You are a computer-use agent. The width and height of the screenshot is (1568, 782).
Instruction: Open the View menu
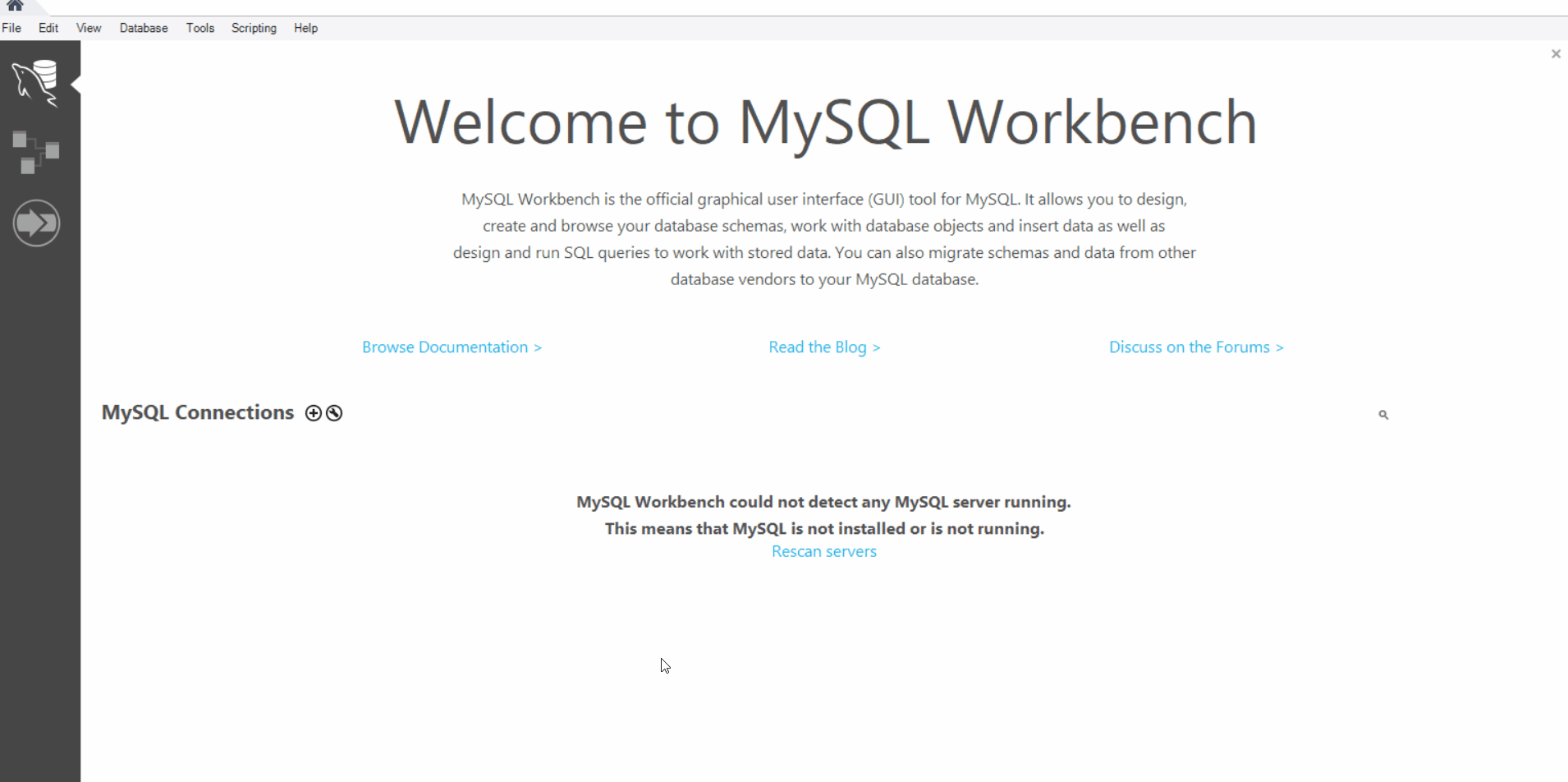tap(89, 28)
